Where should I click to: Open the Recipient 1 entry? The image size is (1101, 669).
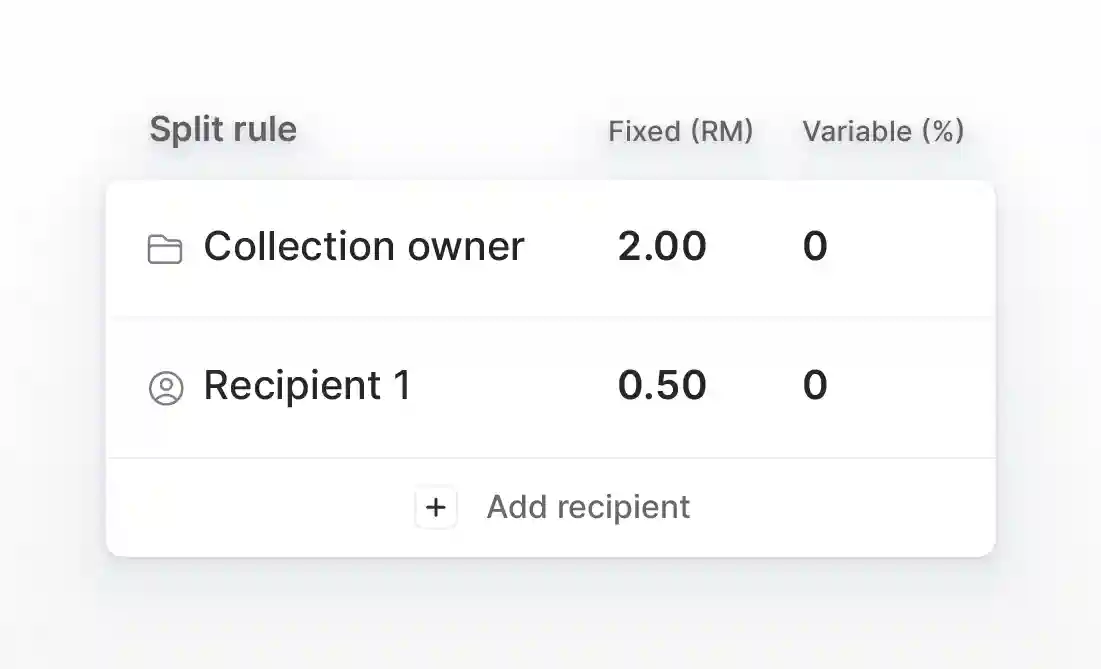coord(551,388)
